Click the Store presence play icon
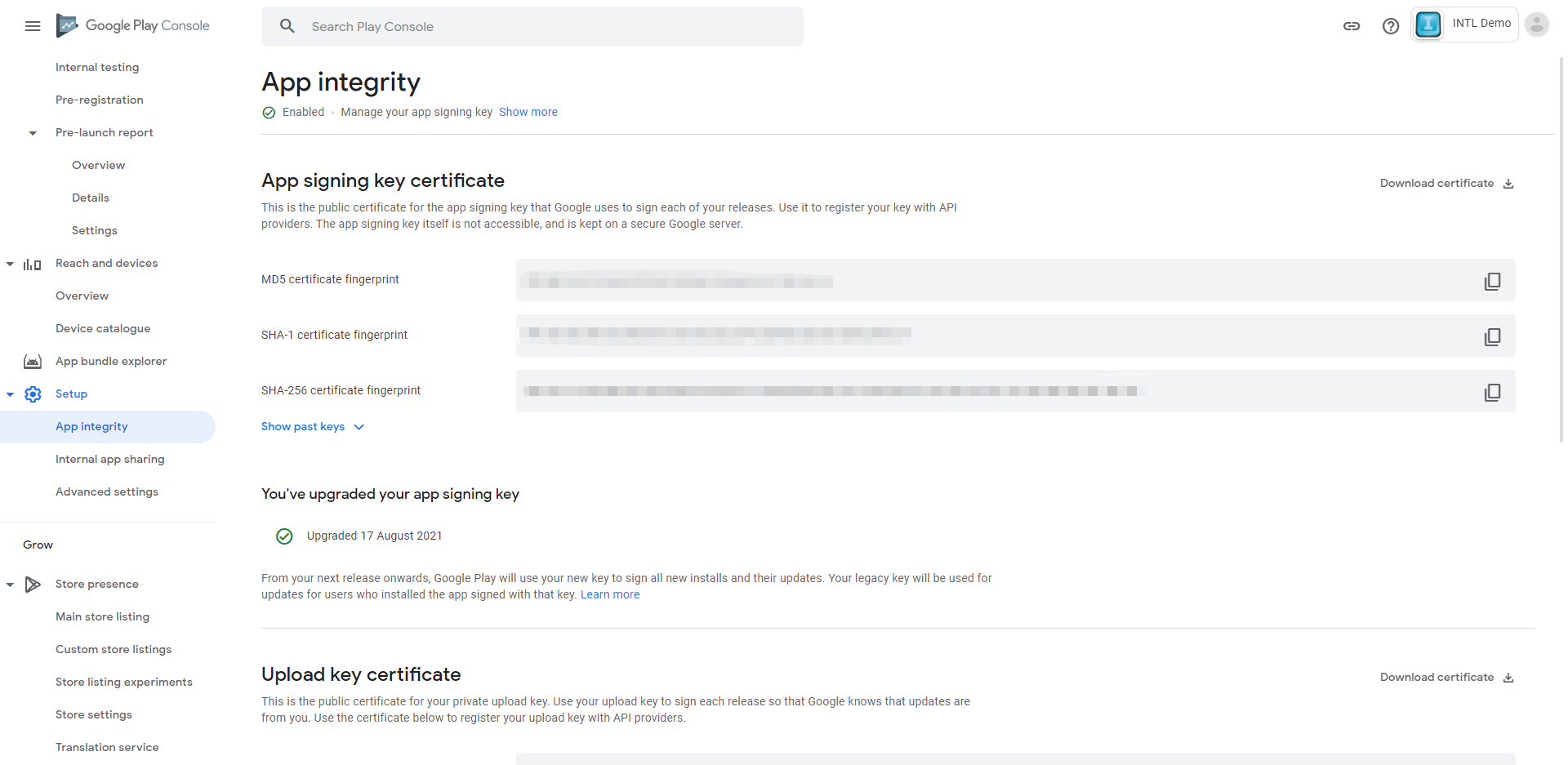 33,584
